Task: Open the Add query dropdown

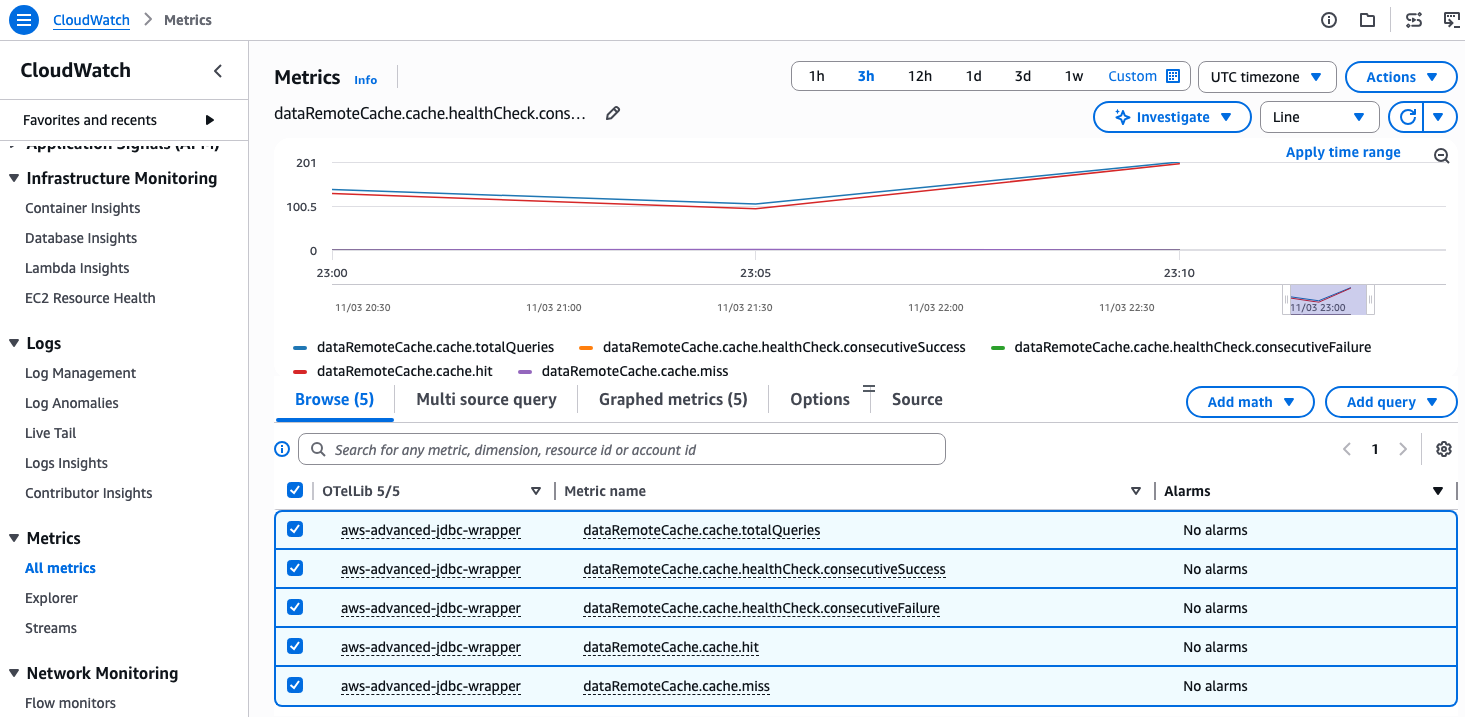Action: pos(1391,402)
